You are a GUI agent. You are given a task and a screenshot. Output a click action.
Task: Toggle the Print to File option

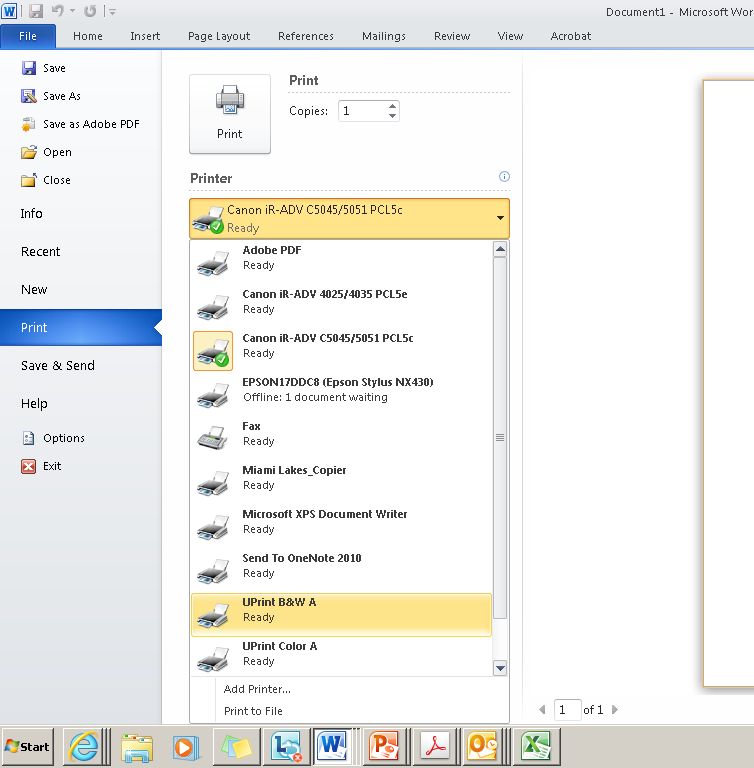pos(253,711)
